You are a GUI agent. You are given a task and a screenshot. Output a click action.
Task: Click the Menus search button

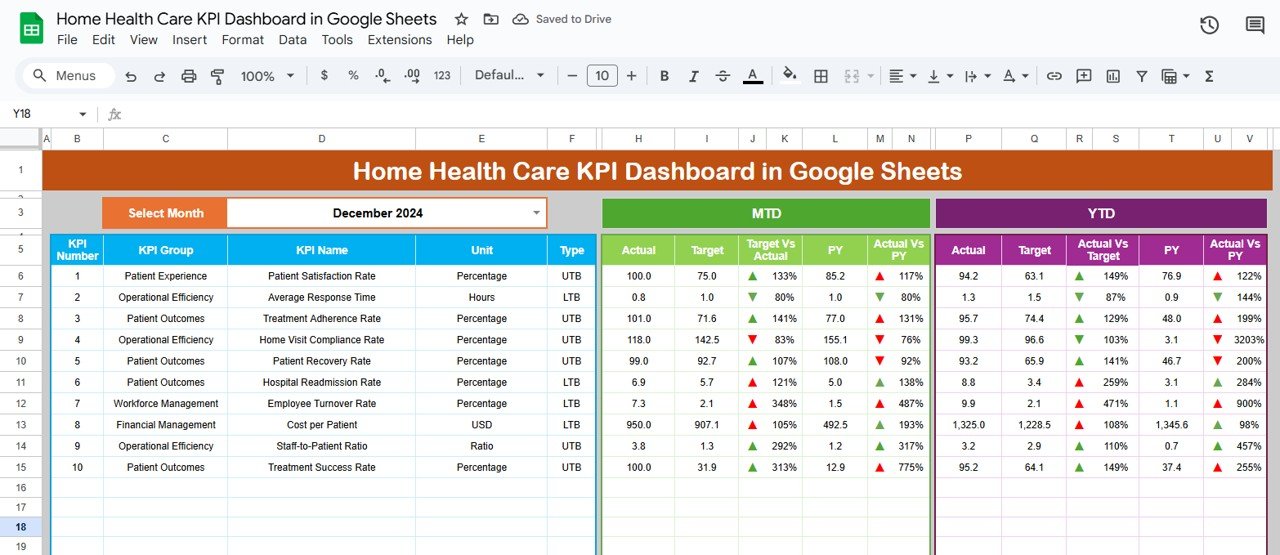(66, 76)
